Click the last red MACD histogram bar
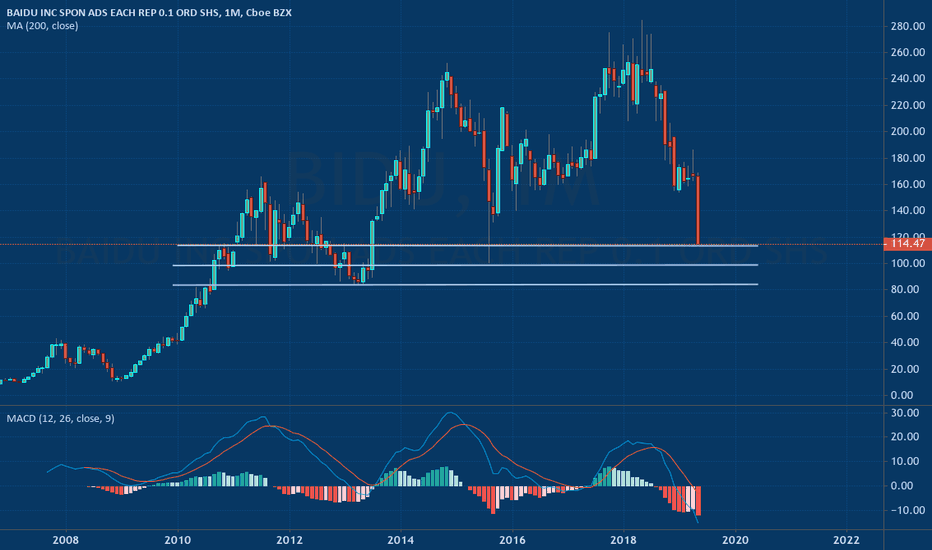Screen dimensions: 932x550 698,501
